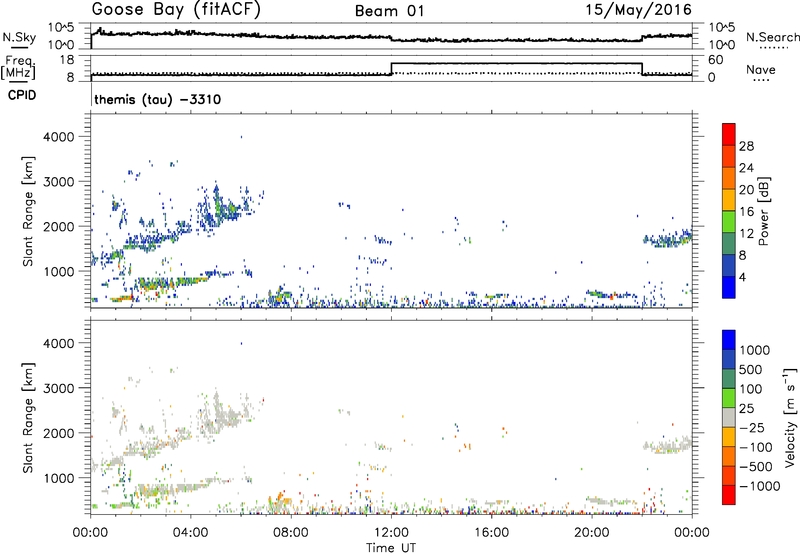Click the "3000" tick on the velocity panel

[x=59, y=388]
